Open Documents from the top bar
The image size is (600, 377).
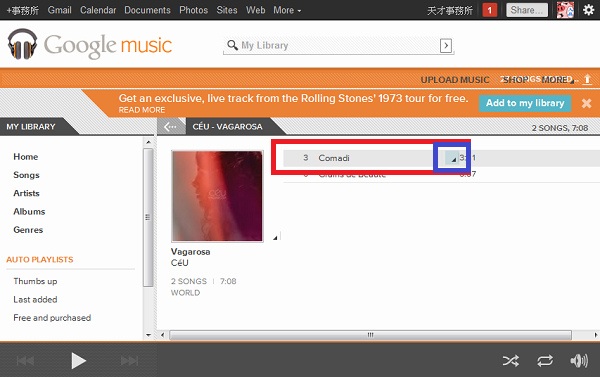147,10
